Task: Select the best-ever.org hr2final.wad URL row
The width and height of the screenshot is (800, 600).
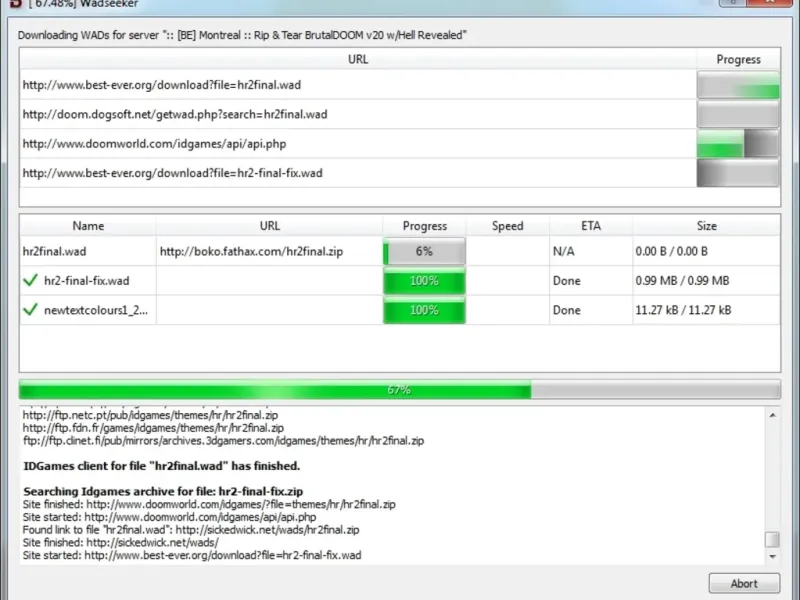Action: tap(358, 85)
